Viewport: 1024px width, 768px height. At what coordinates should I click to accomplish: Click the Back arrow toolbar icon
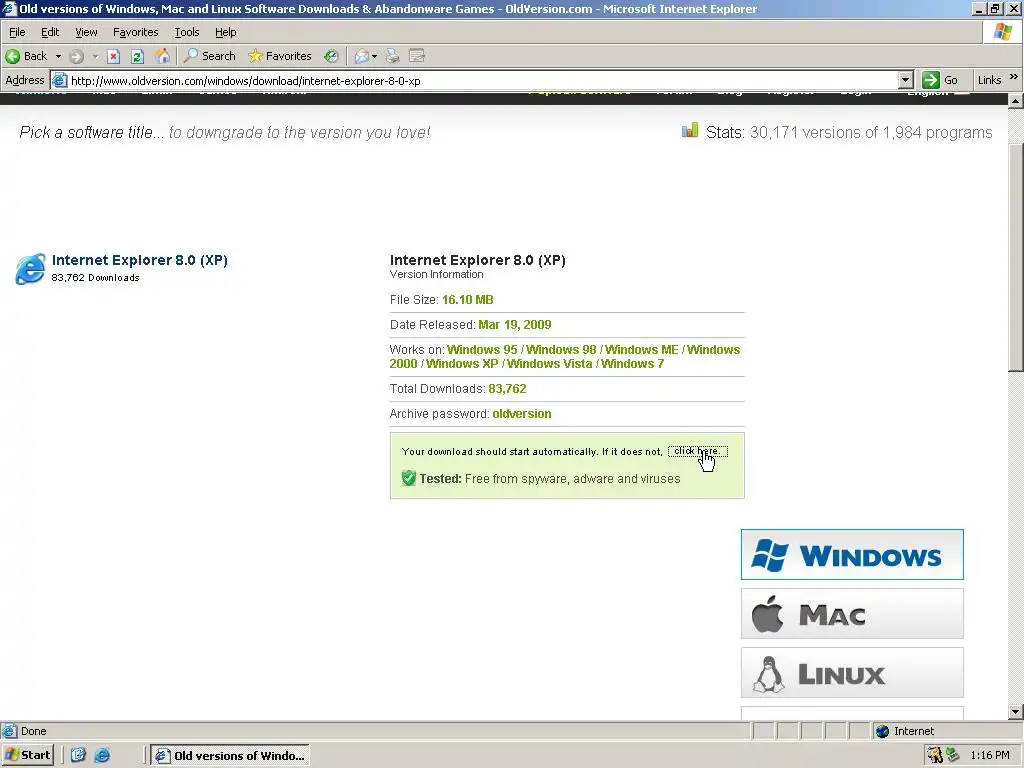tap(12, 56)
